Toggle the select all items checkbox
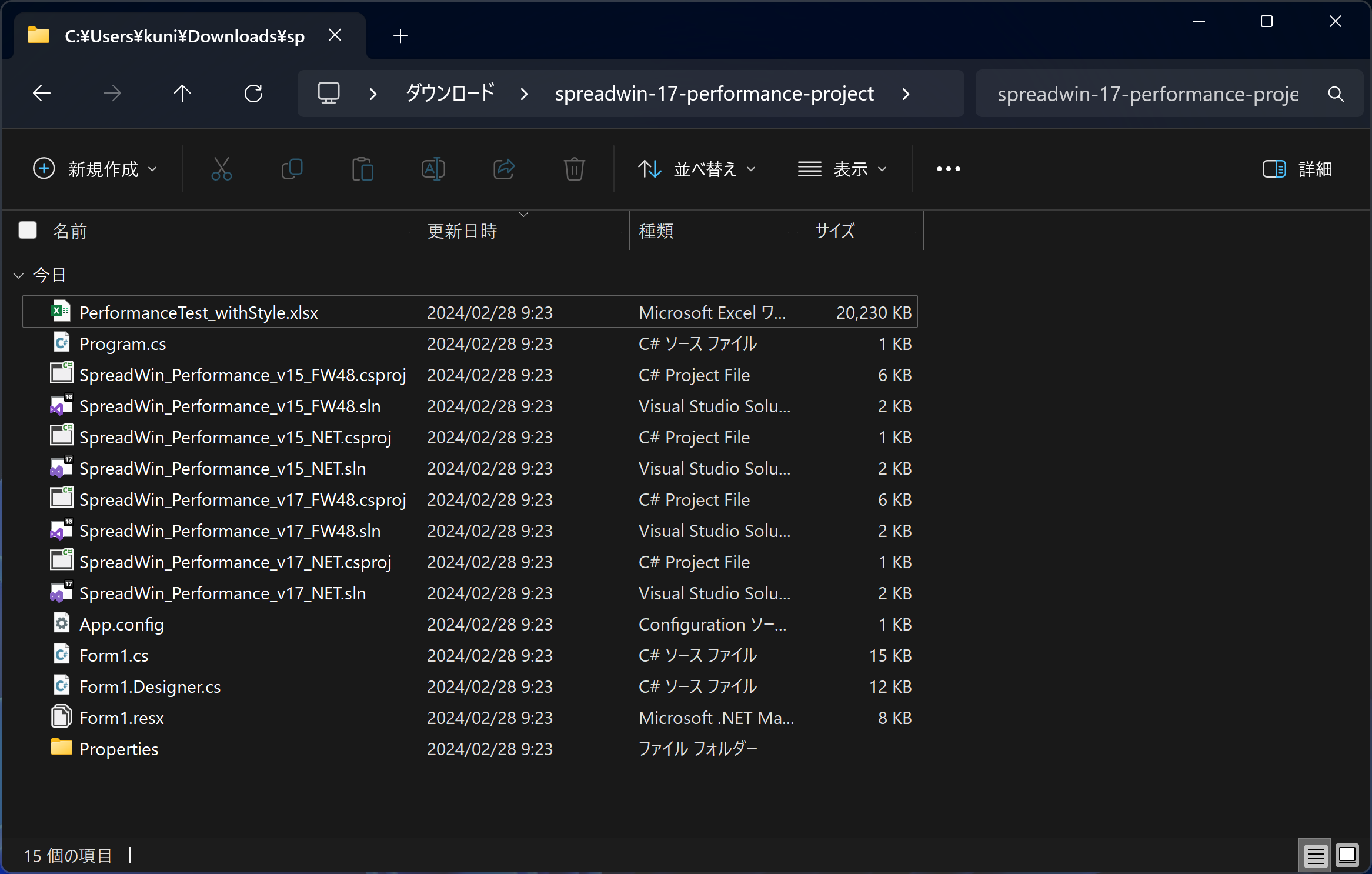1372x874 pixels. (28, 230)
